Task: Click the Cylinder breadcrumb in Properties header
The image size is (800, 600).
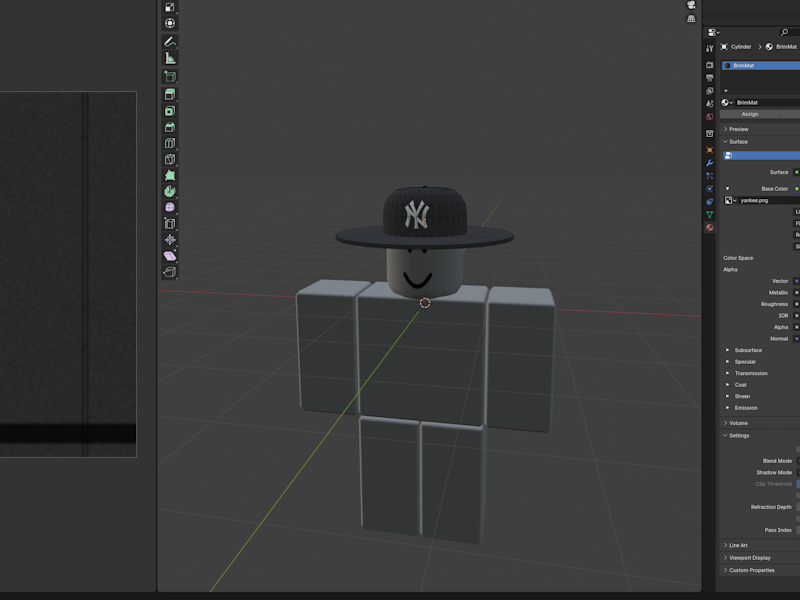Action: tap(736, 46)
